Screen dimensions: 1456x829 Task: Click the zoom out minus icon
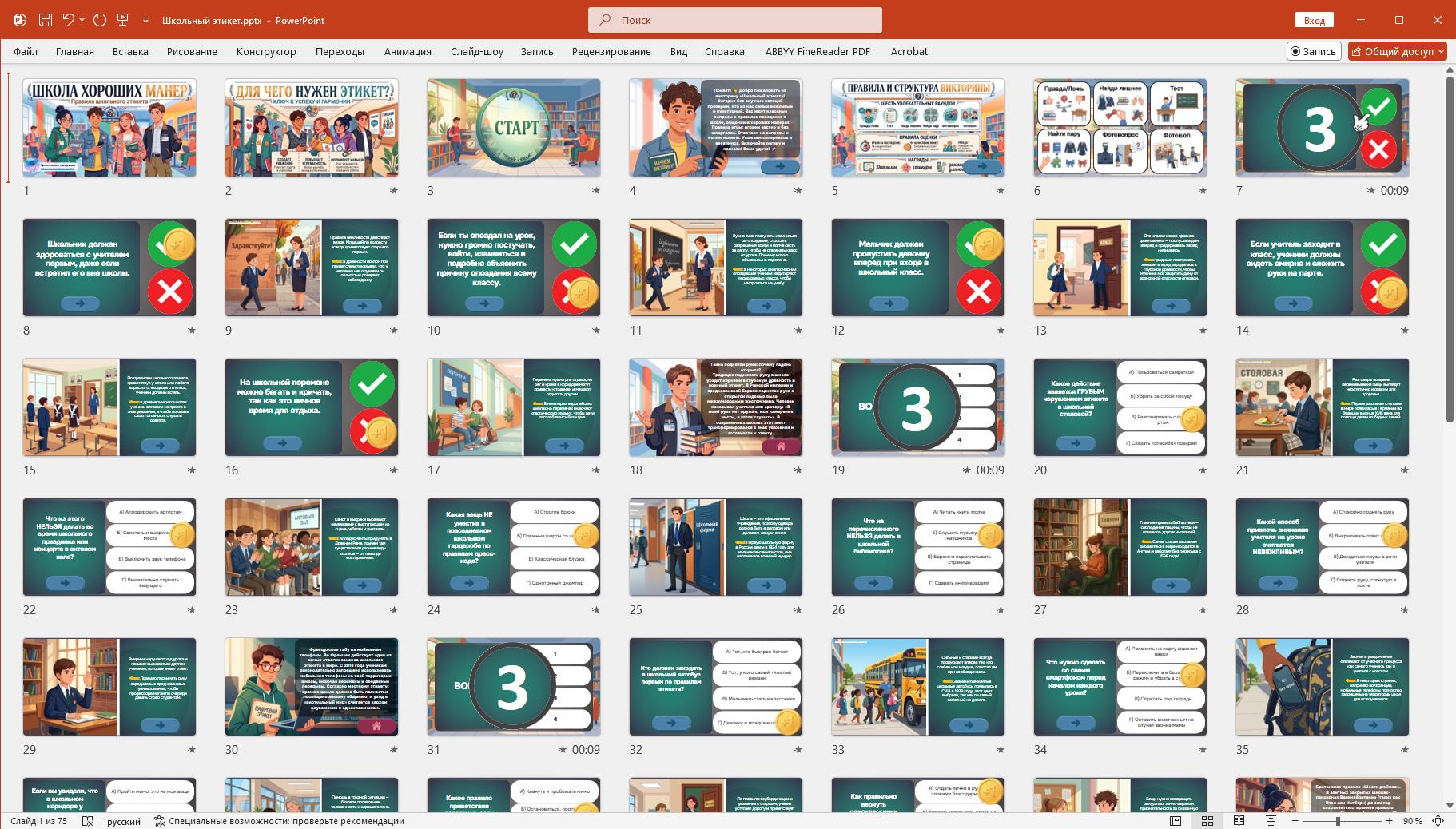(x=1295, y=821)
